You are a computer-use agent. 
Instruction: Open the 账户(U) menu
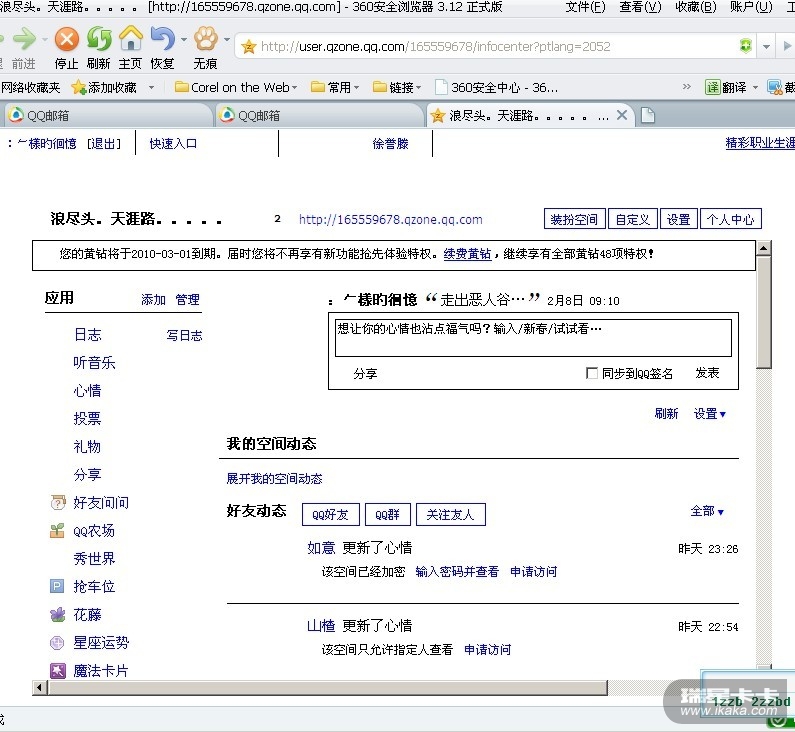pyautogui.click(x=751, y=7)
